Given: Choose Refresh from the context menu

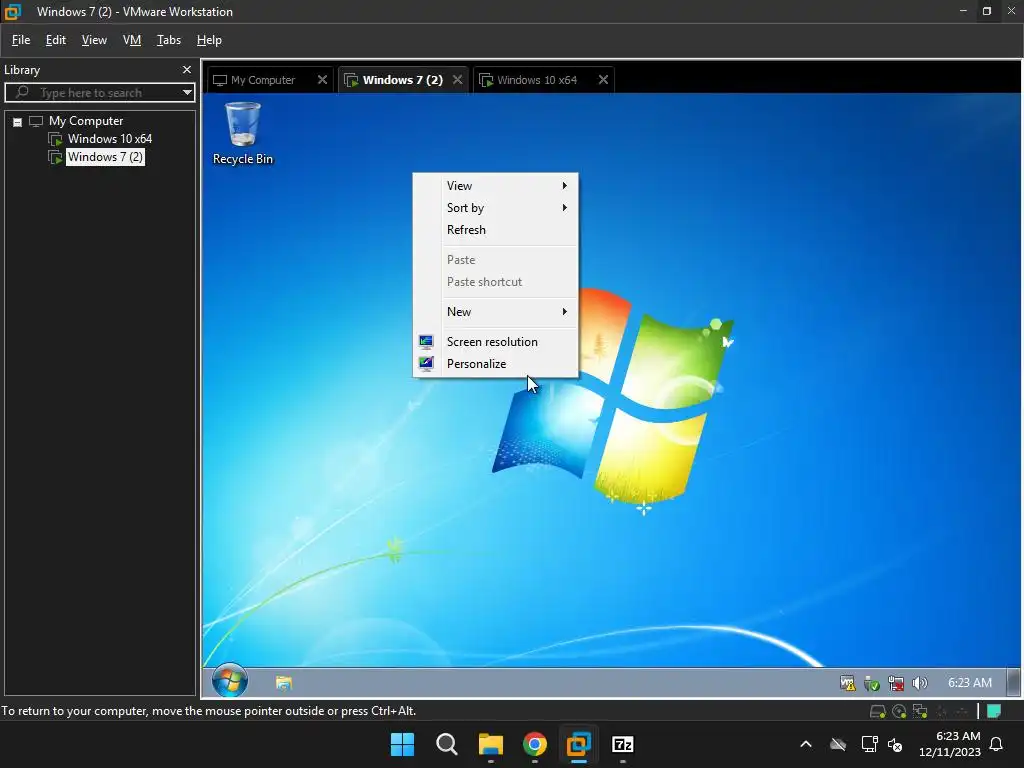Looking at the screenshot, I should click(496, 230).
